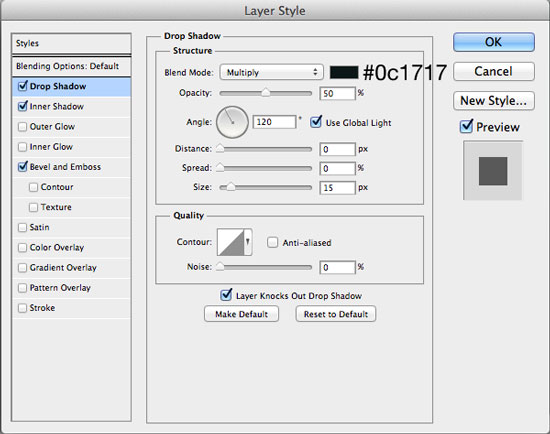This screenshot has width=550, height=434.
Task: Click Make Default button
Action: (241, 314)
